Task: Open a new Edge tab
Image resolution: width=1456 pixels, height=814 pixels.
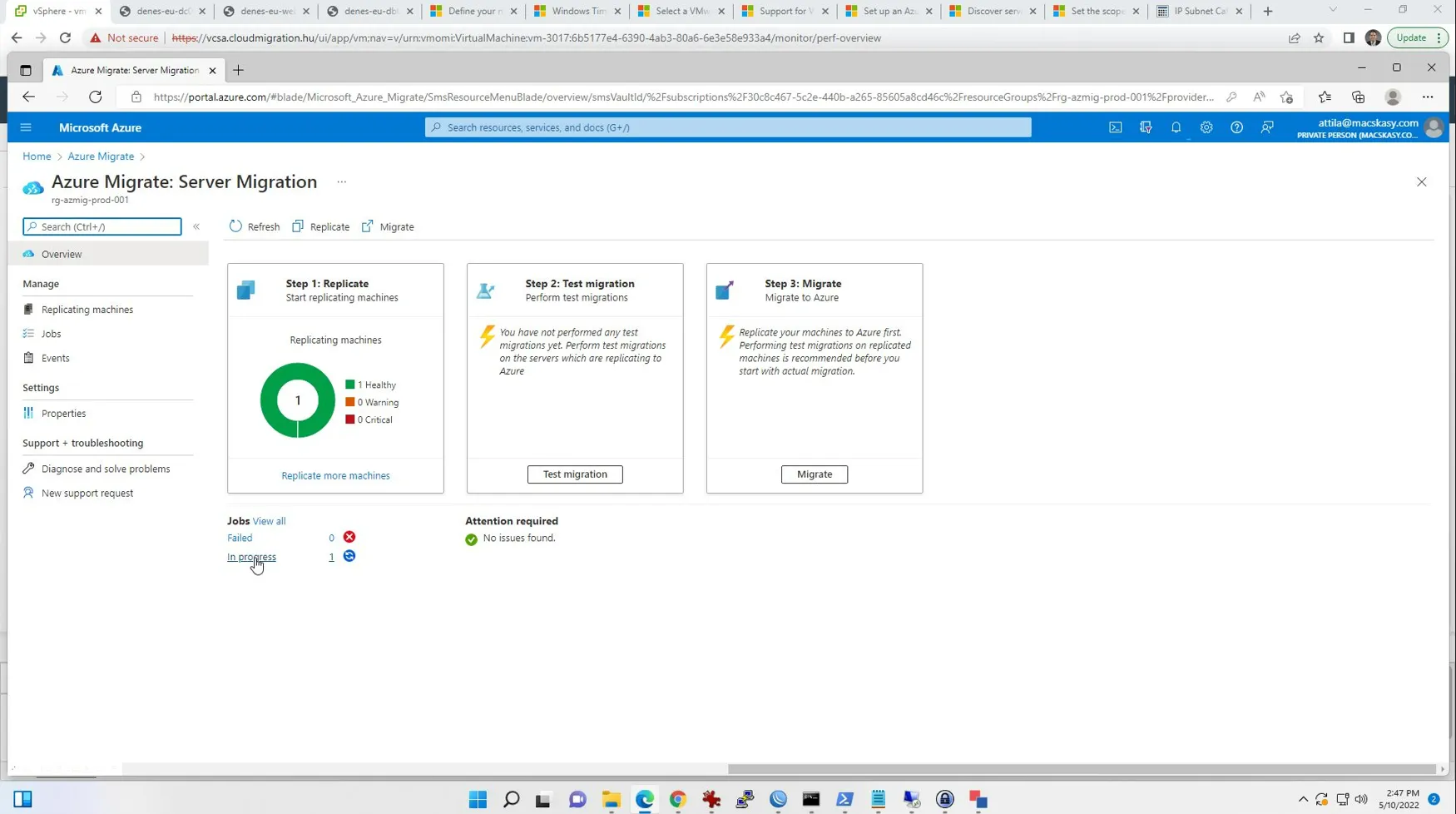Action: pos(238,70)
